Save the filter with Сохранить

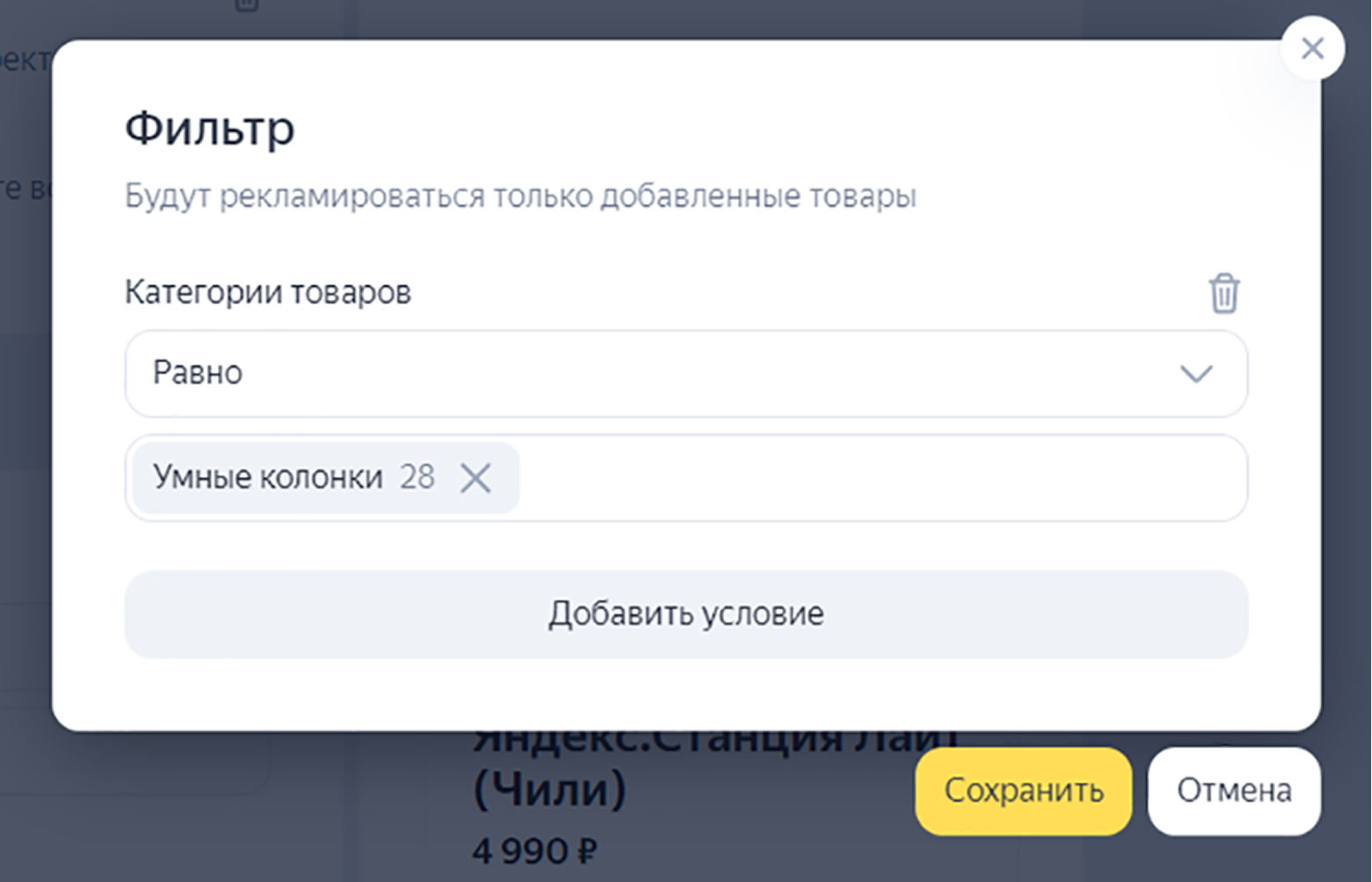[x=1023, y=791]
